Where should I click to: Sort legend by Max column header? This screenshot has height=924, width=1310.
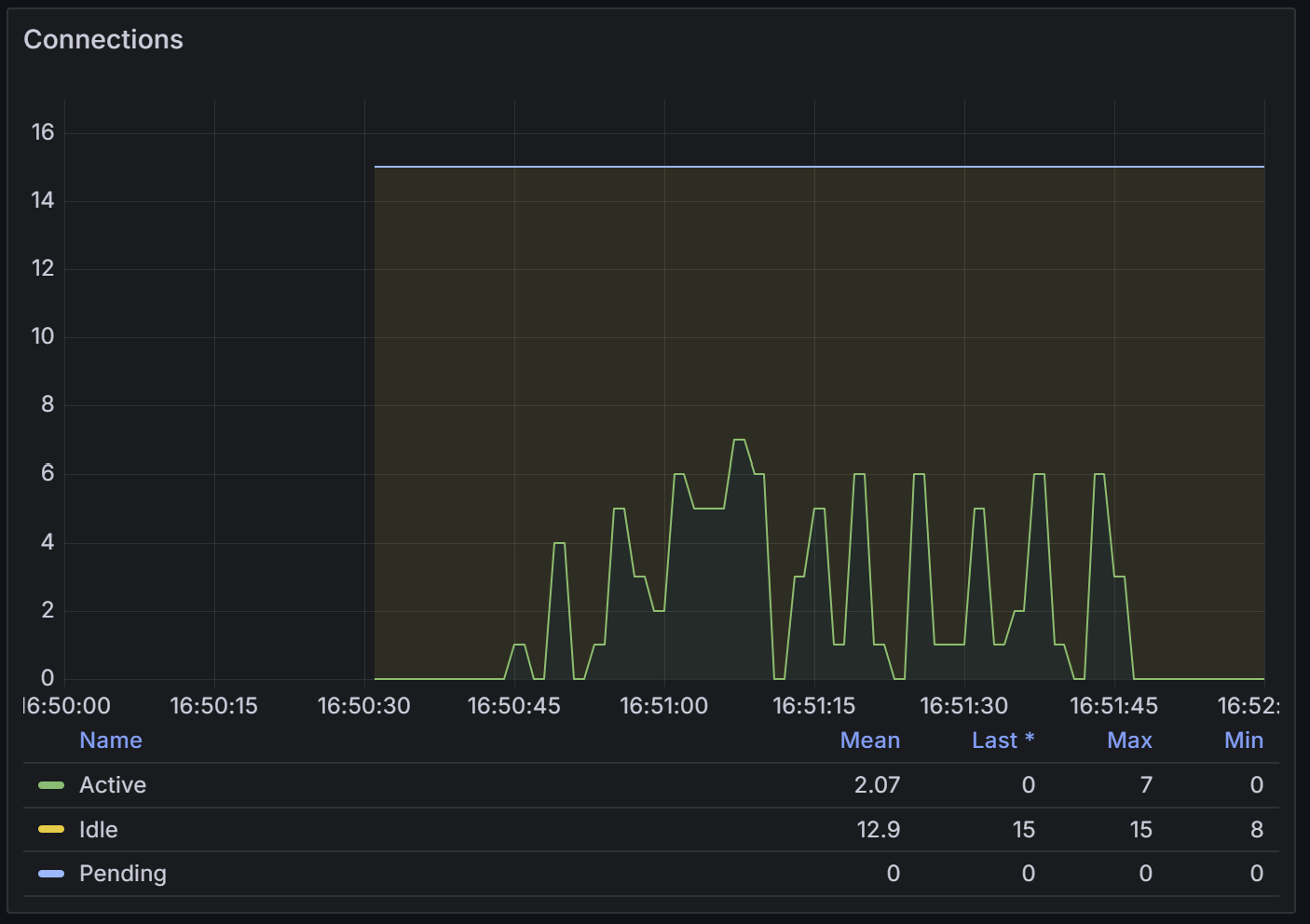pos(1129,741)
